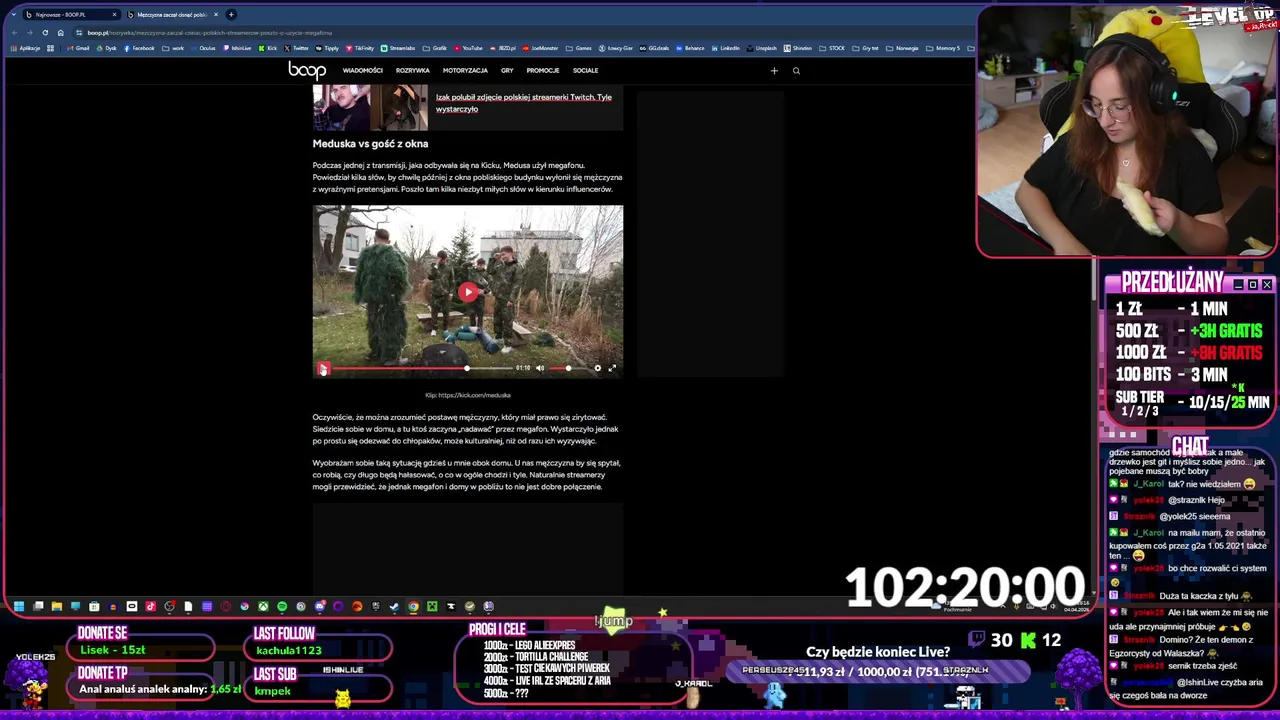Open Steam from the taskbar
The image size is (1280, 720).
pos(394,606)
